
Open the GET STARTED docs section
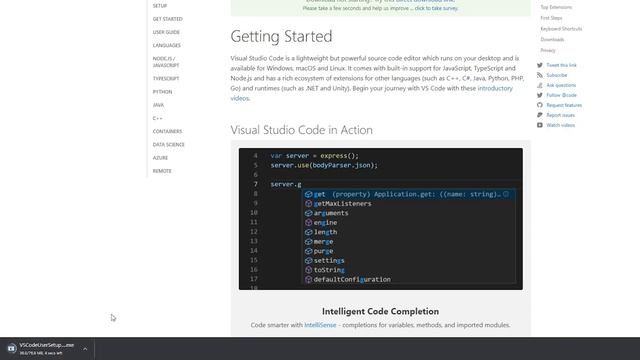[167, 19]
